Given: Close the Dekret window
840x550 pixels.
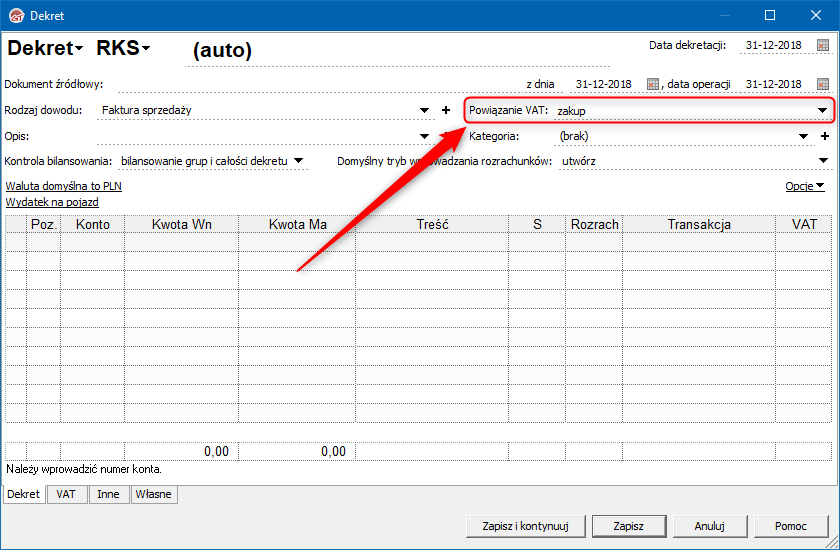Looking at the screenshot, I should coord(816,15).
